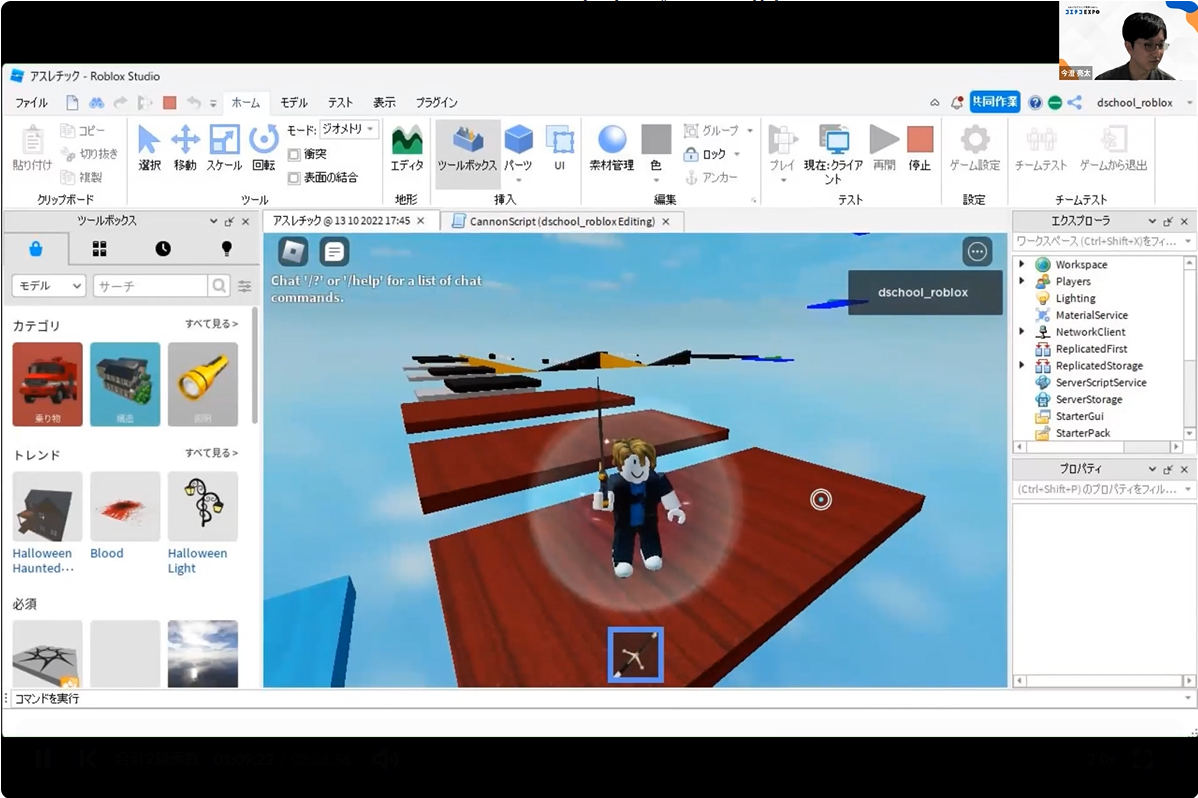
Task: Click カテゴリ すべて見る link
Action: (x=212, y=324)
